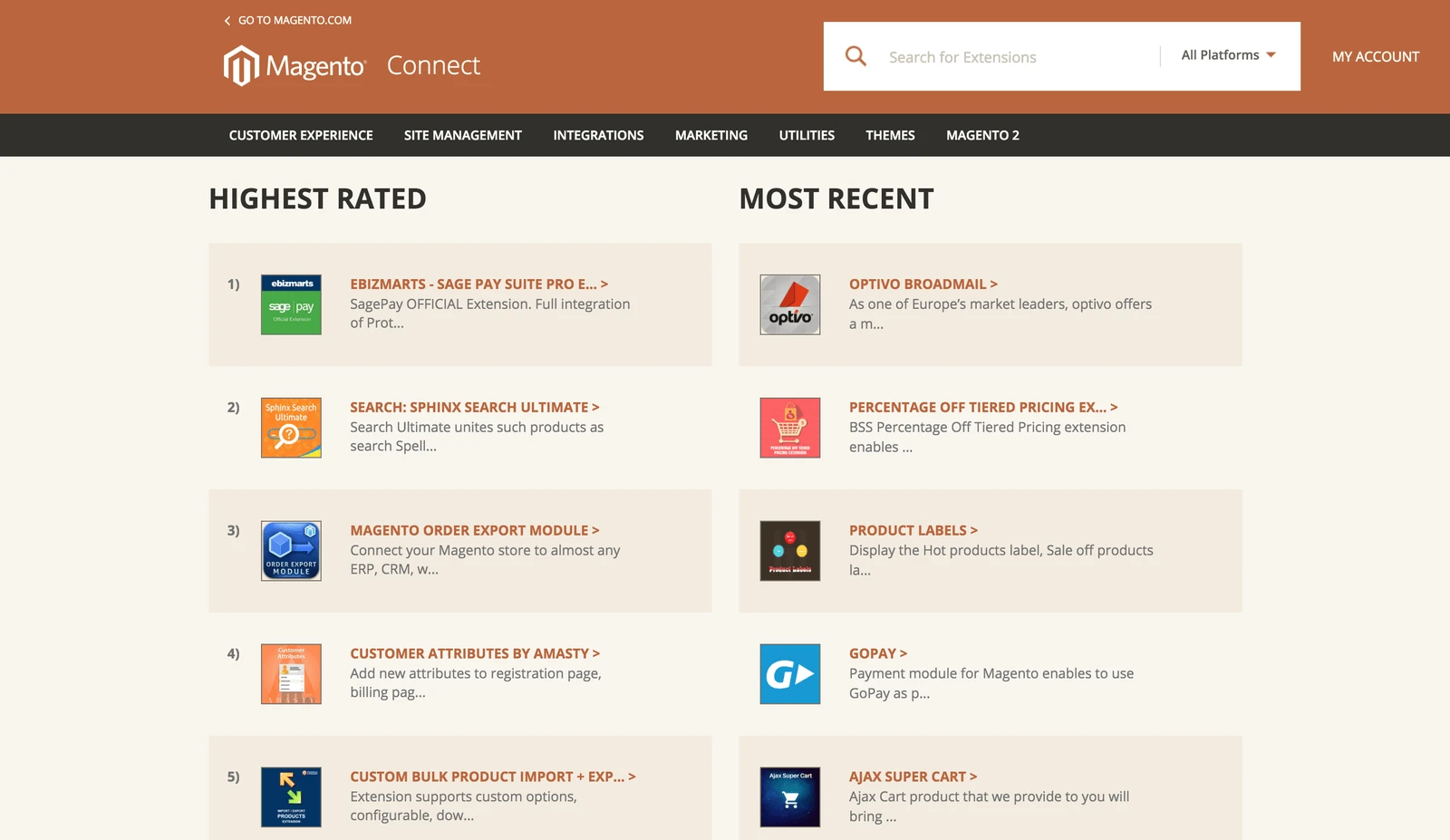Click the Connect title text
The image size is (1450, 840).
(x=433, y=65)
